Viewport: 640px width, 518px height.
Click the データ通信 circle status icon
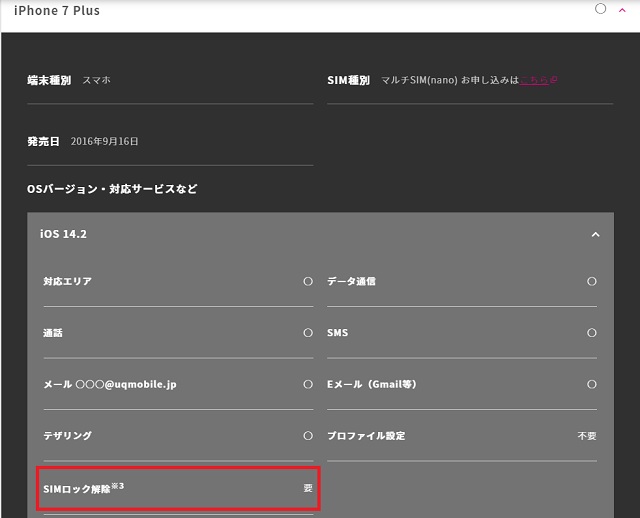592,282
